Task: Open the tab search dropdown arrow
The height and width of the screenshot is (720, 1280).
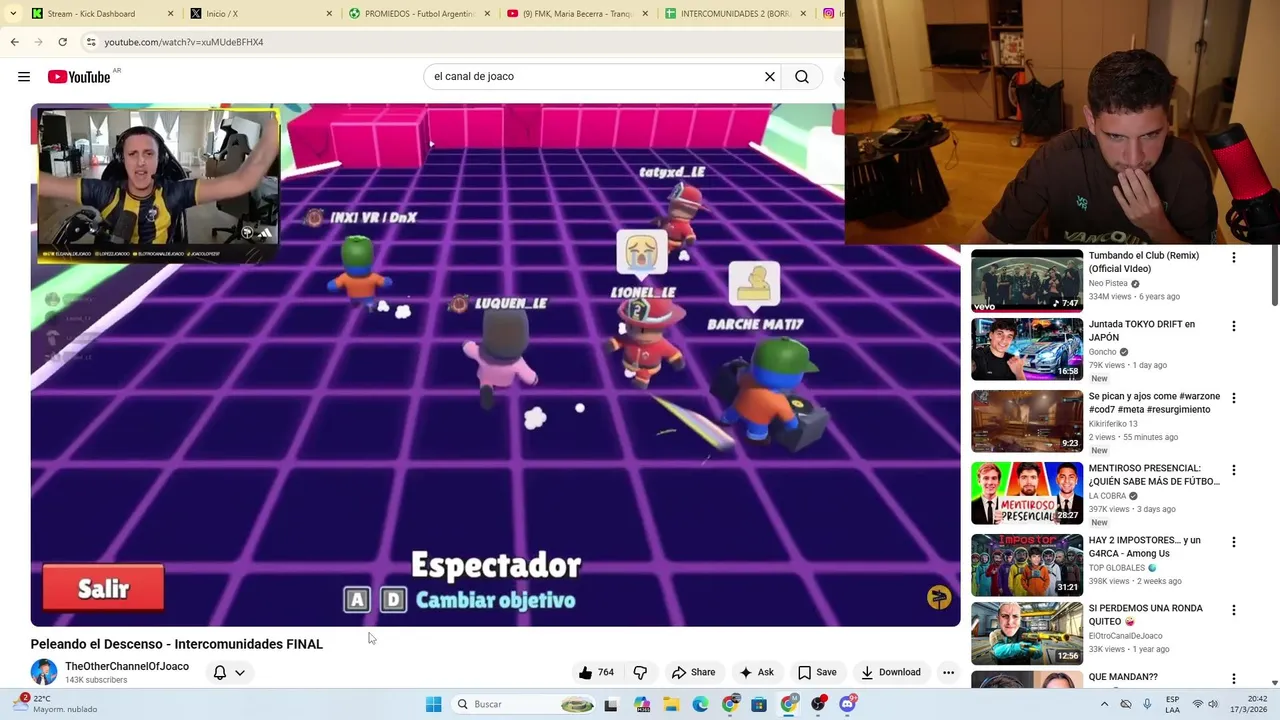Action: point(13,14)
